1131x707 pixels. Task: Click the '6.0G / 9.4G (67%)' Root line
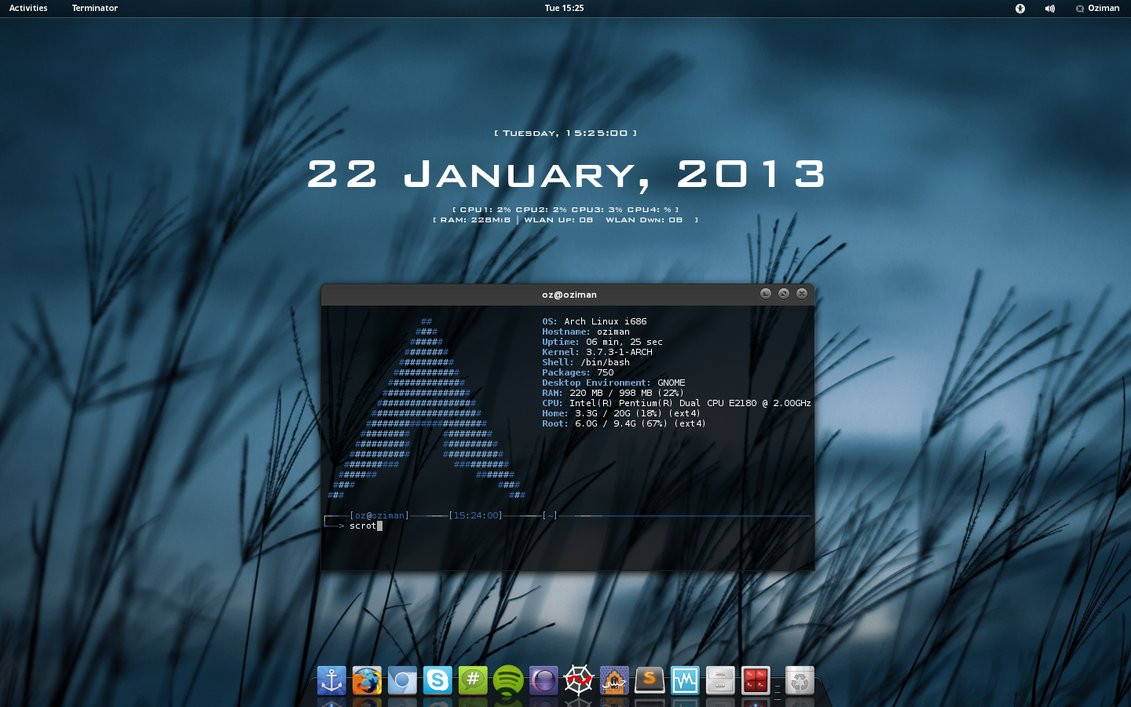624,423
